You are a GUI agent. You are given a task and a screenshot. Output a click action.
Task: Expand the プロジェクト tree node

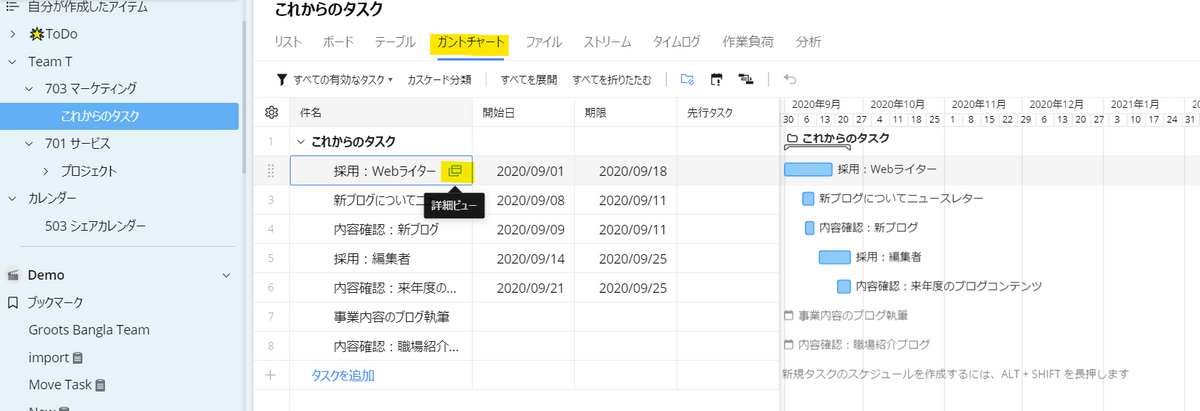45,170
